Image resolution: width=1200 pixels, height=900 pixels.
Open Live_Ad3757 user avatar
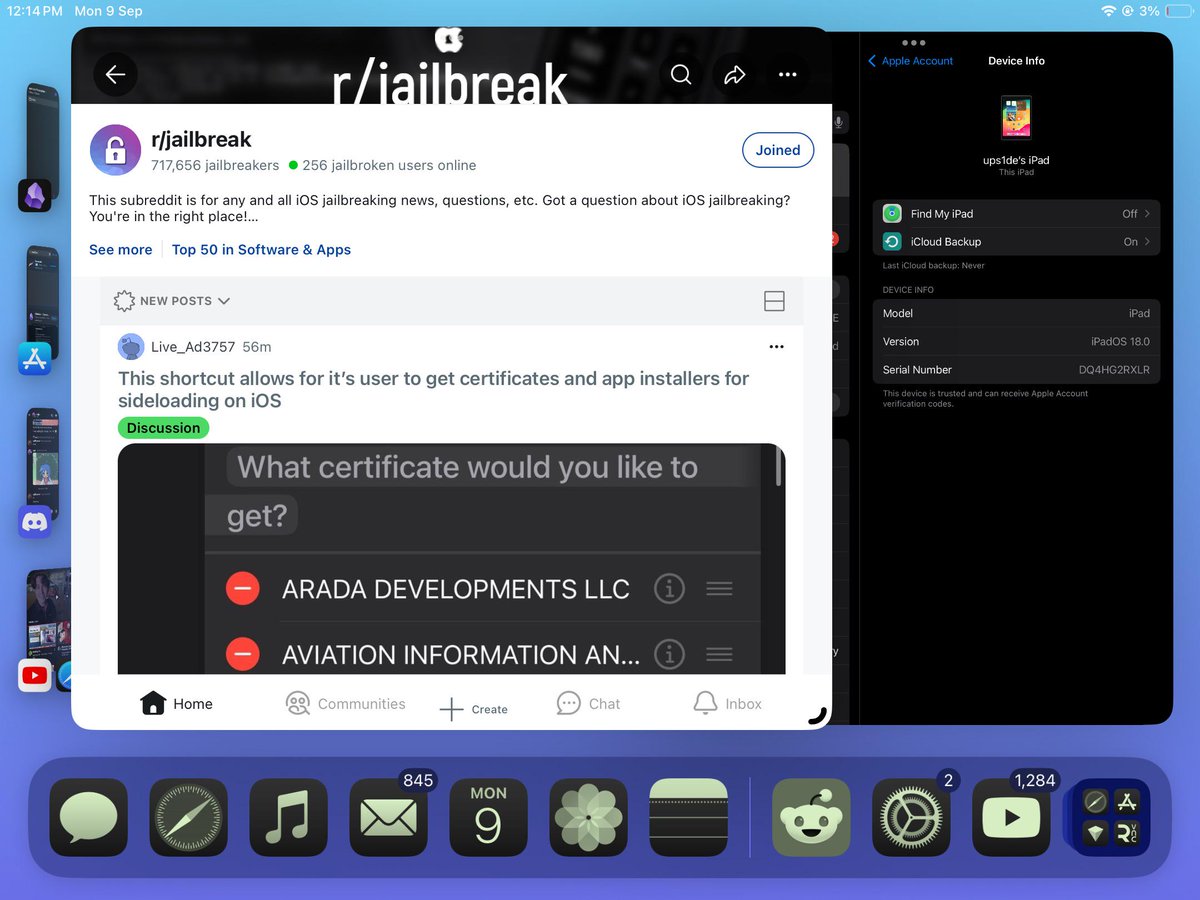131,347
